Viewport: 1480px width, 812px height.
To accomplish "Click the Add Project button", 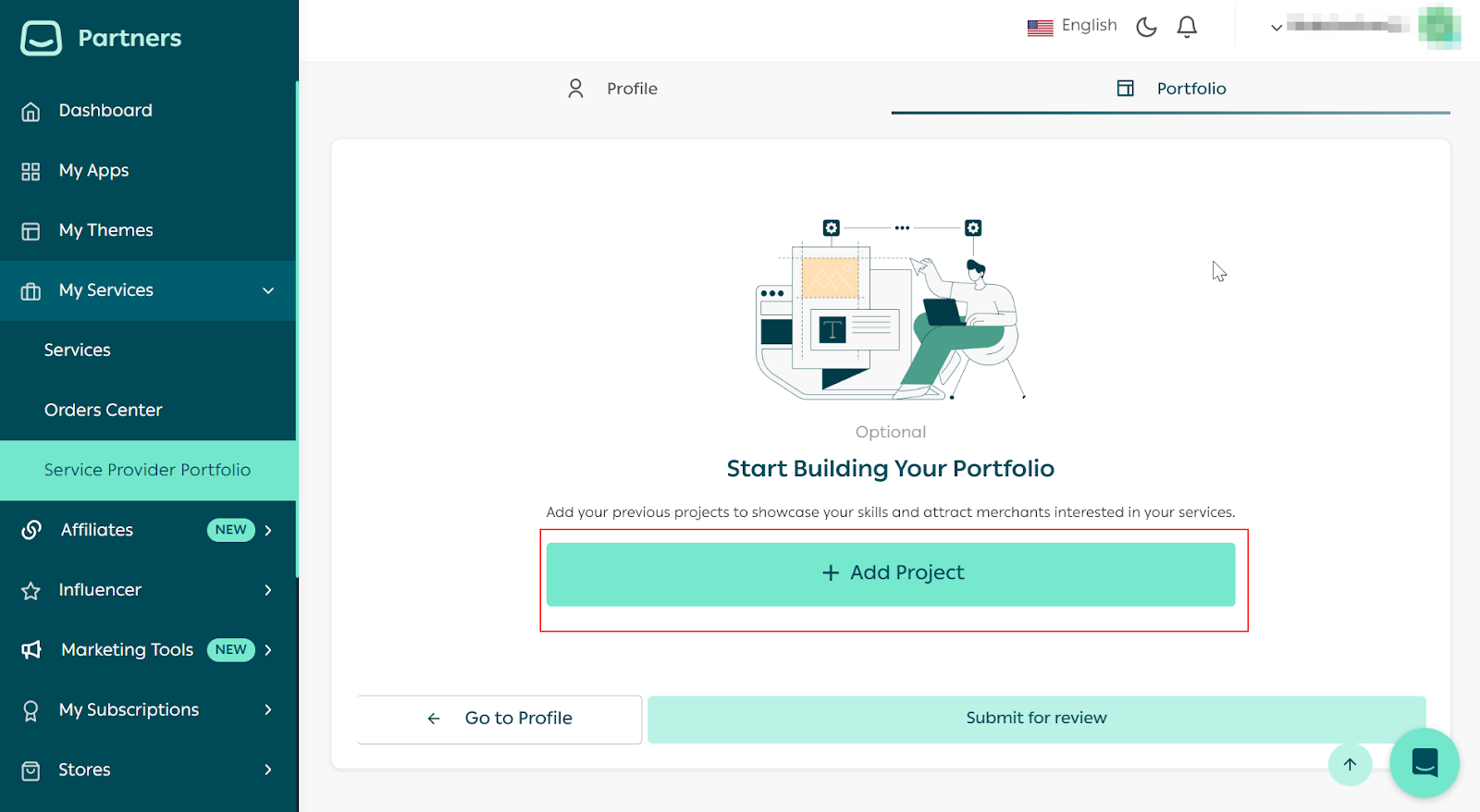I will coord(891,573).
